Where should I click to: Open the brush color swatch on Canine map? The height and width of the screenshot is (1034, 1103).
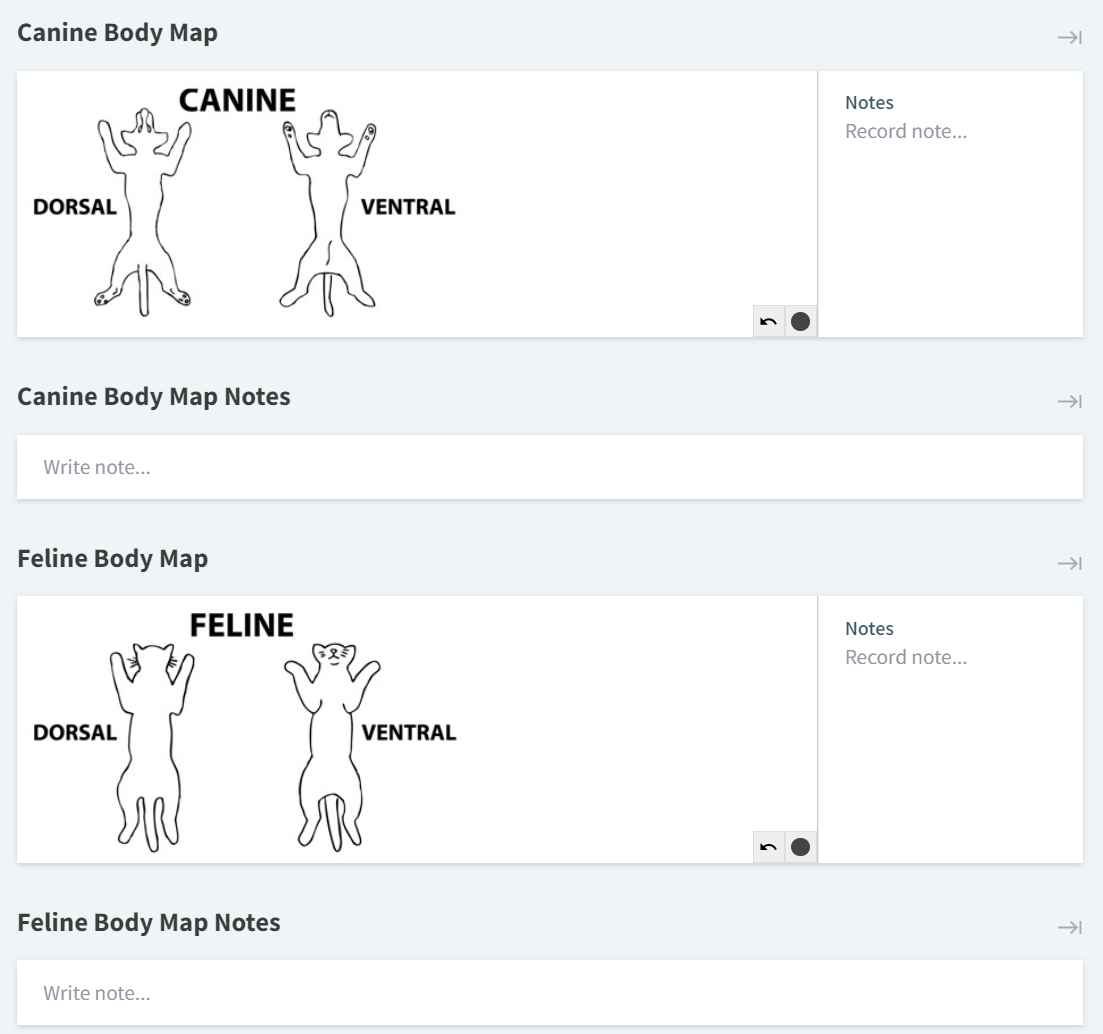pyautogui.click(x=799, y=321)
